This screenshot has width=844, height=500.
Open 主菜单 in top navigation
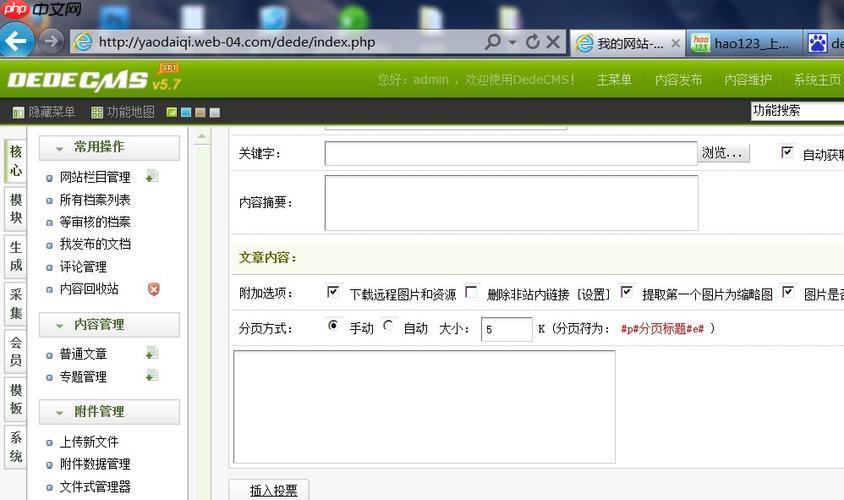point(614,80)
